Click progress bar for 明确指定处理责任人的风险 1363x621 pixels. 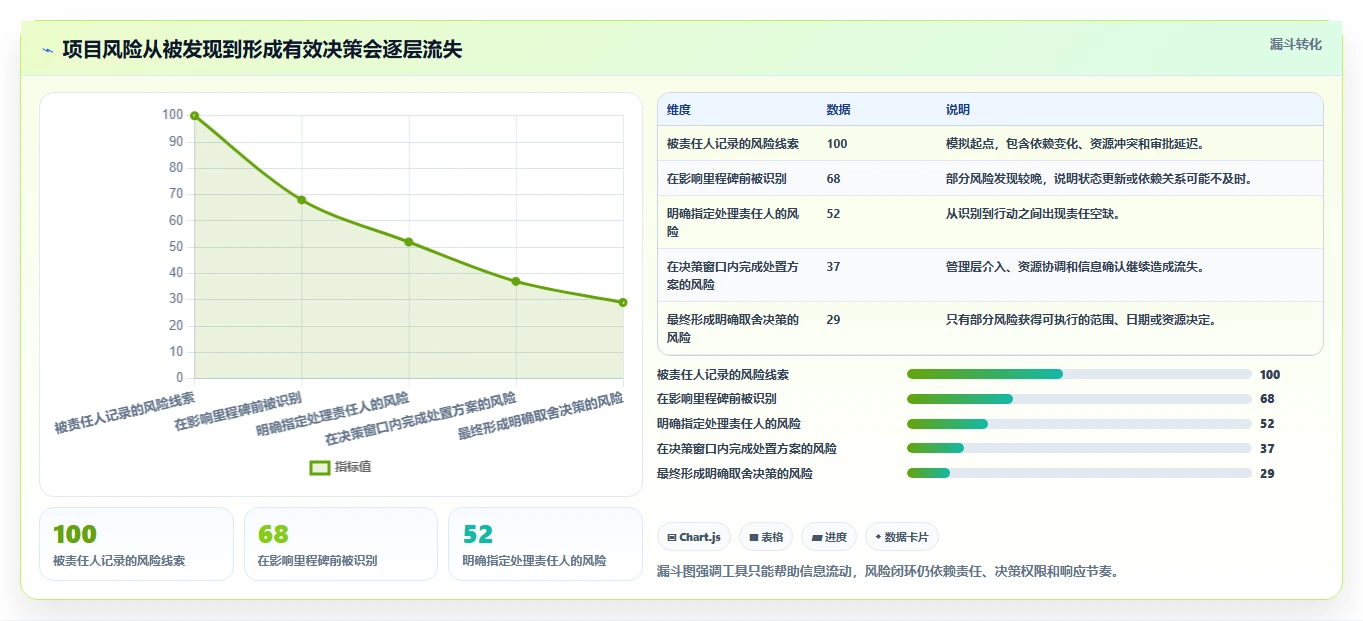coord(1079,424)
